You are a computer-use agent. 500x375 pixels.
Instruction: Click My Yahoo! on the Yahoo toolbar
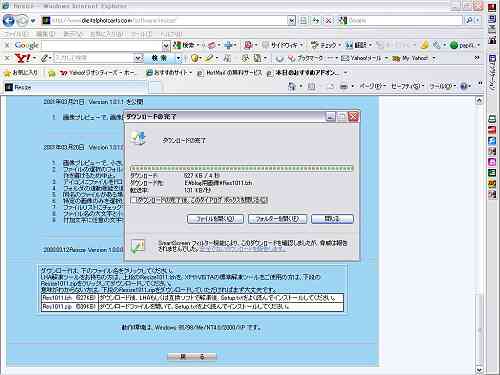(x=410, y=58)
